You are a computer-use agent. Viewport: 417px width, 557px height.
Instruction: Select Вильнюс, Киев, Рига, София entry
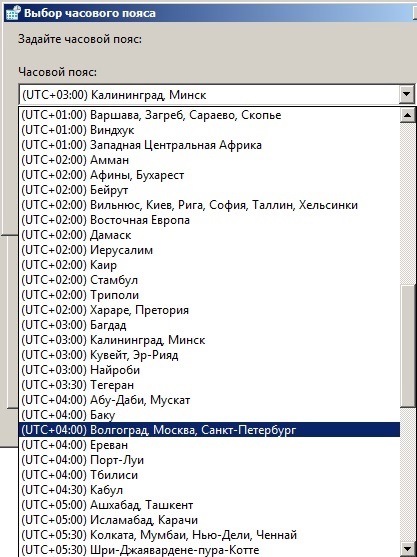point(209,205)
